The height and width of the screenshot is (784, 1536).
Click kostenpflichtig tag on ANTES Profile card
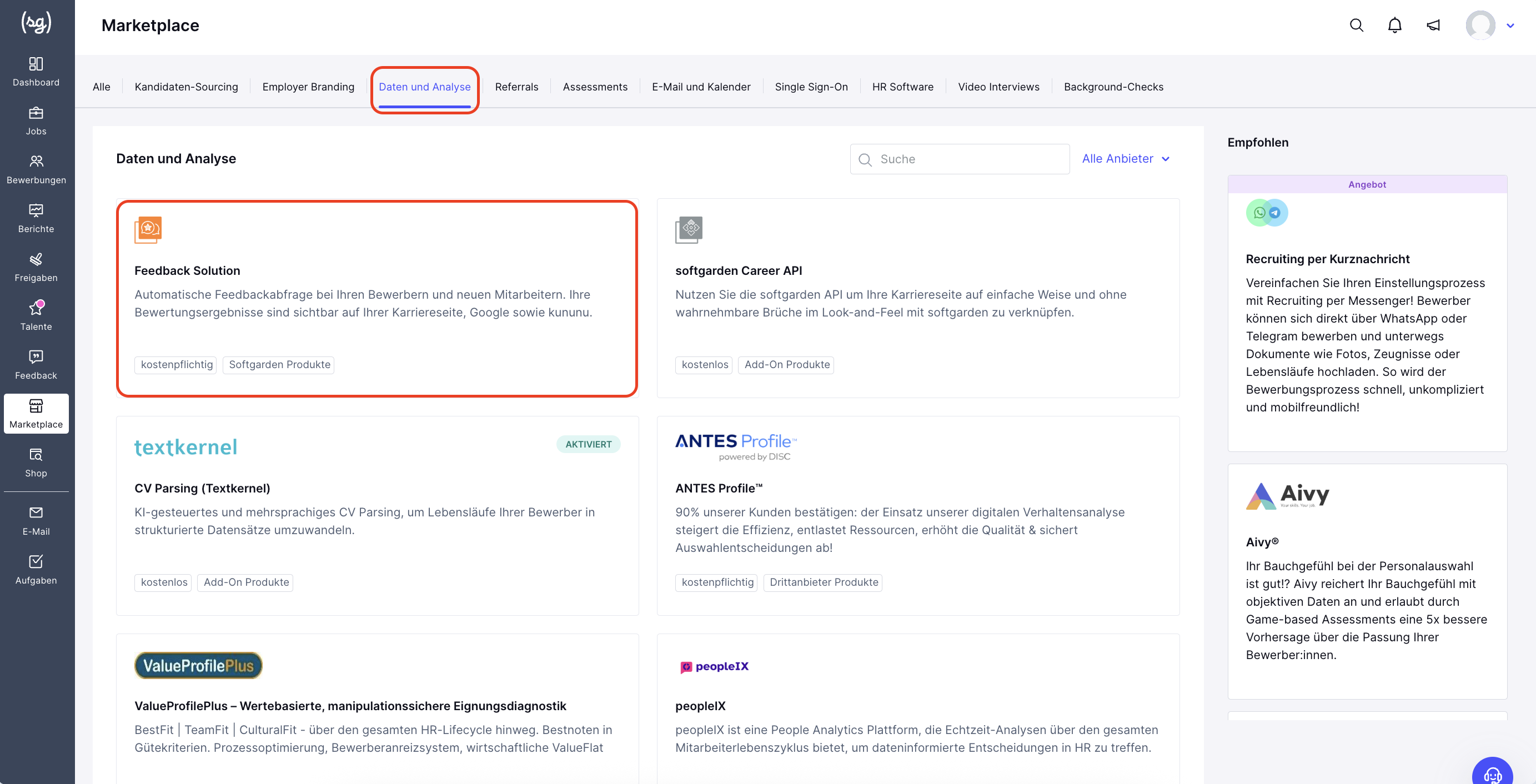717,582
